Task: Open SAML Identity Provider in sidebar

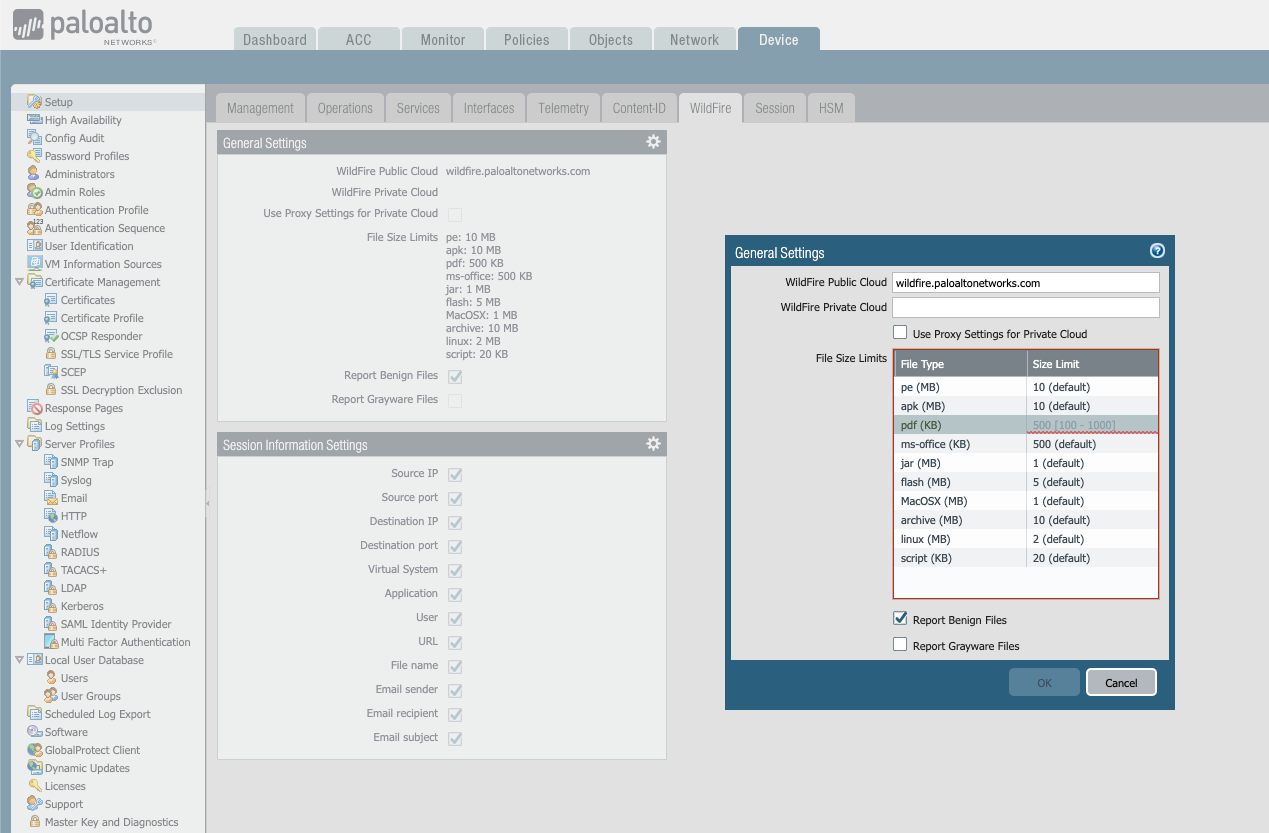Action: pyautogui.click(x=116, y=624)
